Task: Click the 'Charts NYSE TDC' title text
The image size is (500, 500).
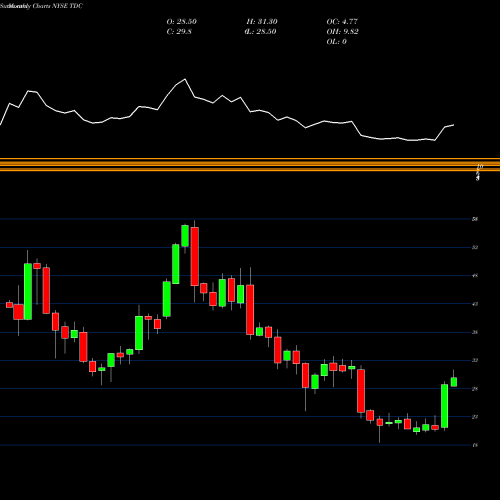Action: coord(58,6)
